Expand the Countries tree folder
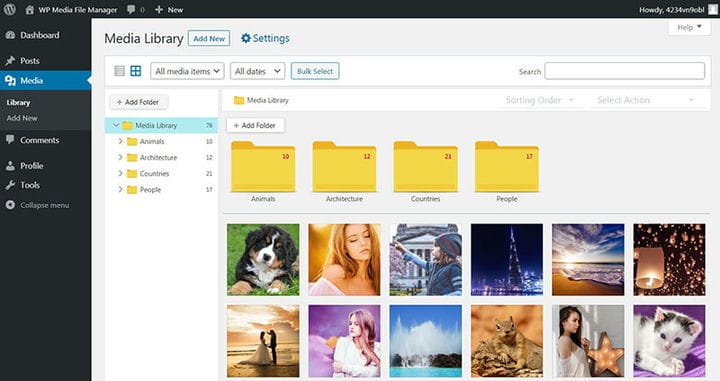720x381 pixels. pyautogui.click(x=120, y=173)
